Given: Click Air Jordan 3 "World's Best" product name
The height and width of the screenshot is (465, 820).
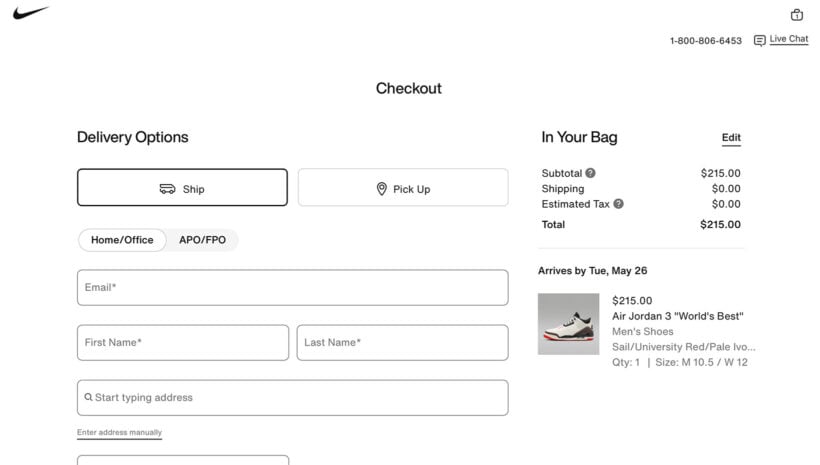Looking at the screenshot, I should tap(678, 316).
